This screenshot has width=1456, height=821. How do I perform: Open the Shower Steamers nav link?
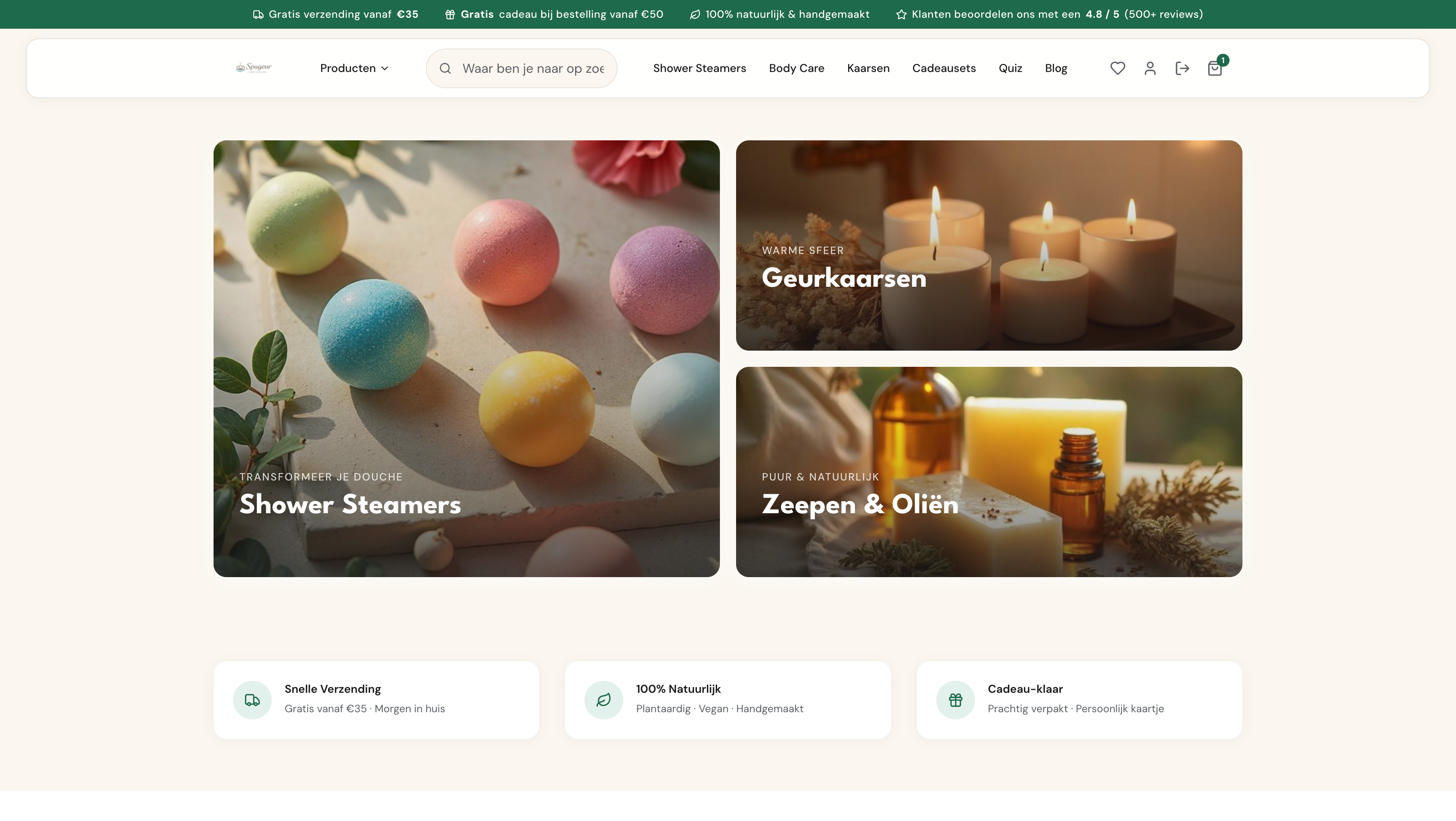coord(699,68)
